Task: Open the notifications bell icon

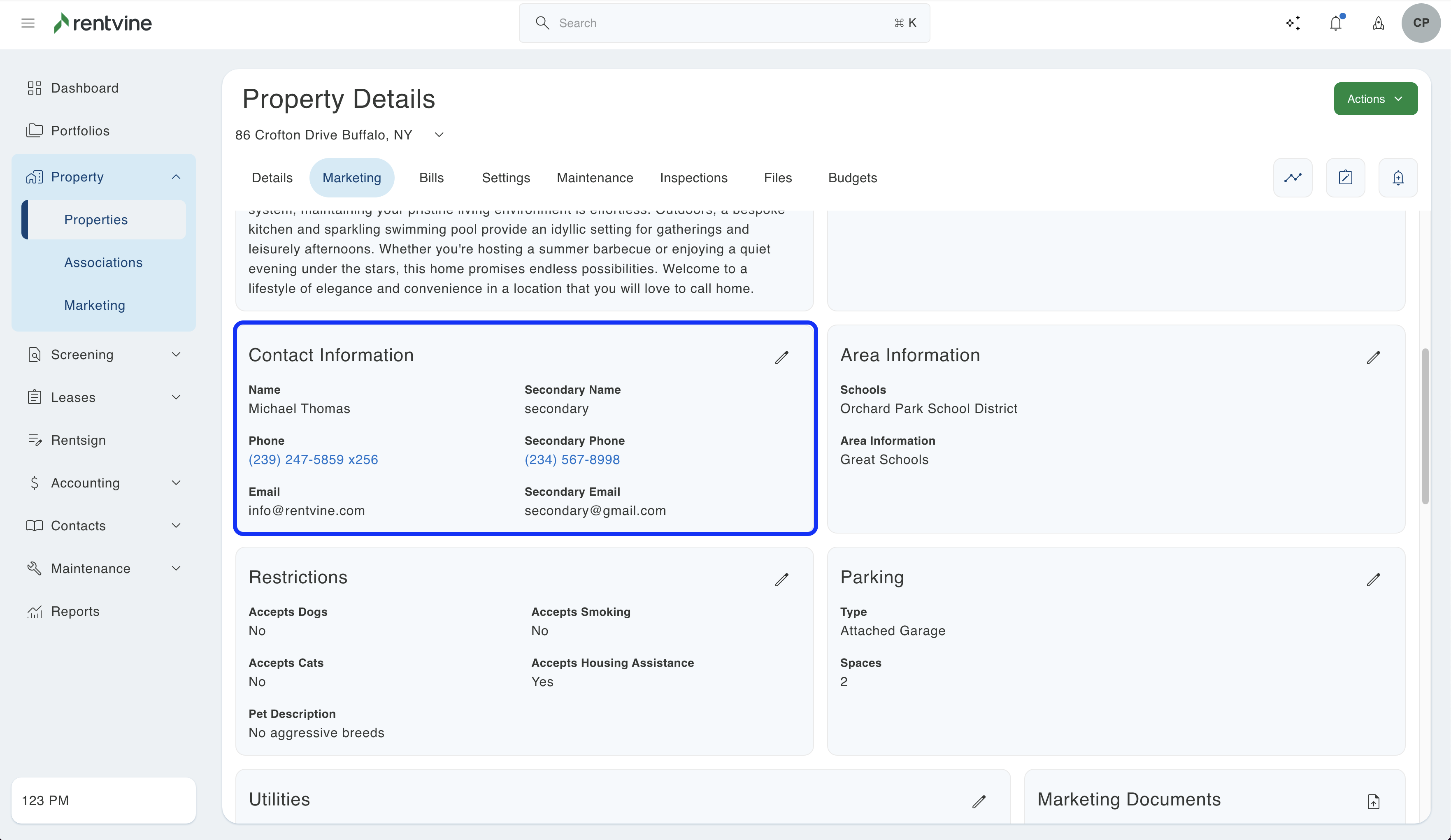Action: pos(1336,23)
